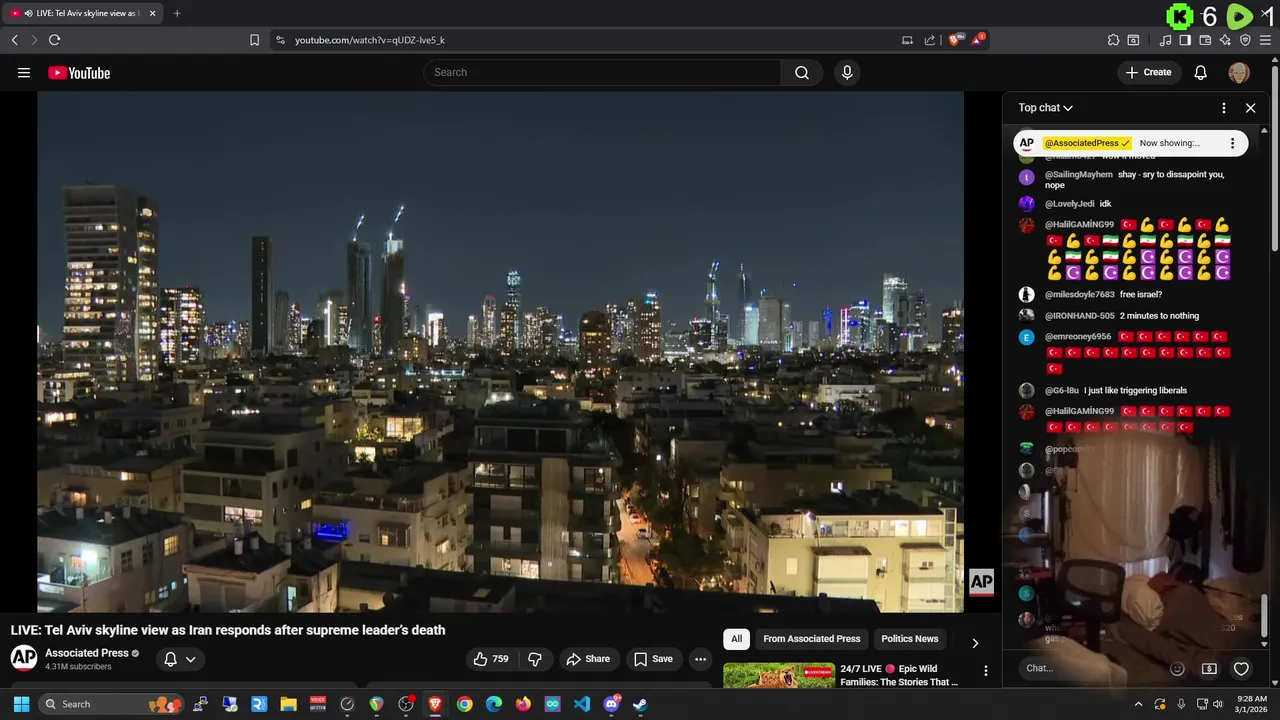Reload the page
Image resolution: width=1280 pixels, height=720 pixels.
click(54, 40)
